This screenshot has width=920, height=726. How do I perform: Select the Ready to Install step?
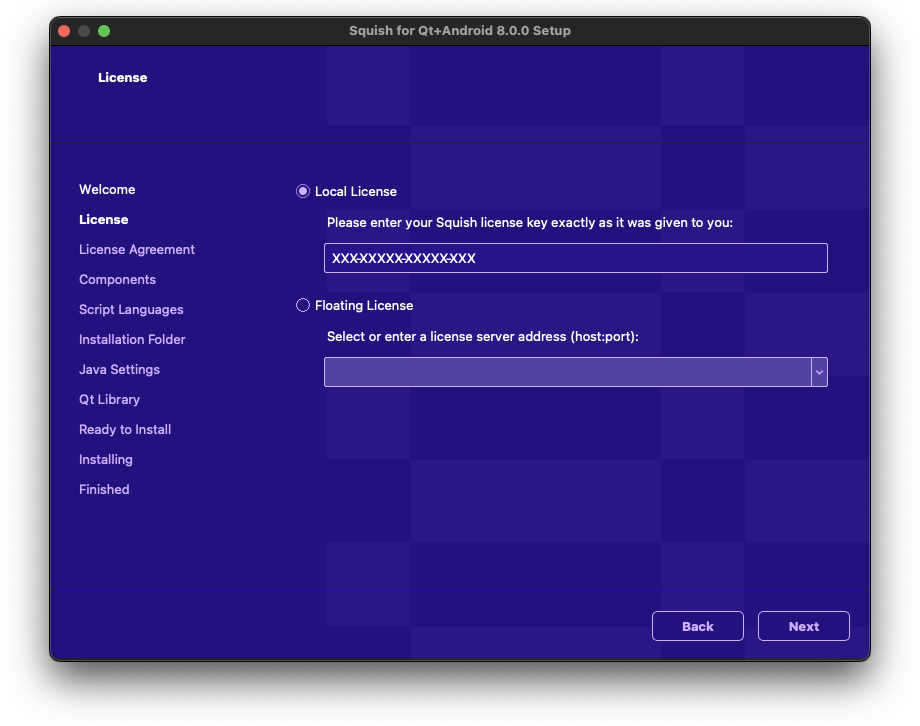(124, 429)
